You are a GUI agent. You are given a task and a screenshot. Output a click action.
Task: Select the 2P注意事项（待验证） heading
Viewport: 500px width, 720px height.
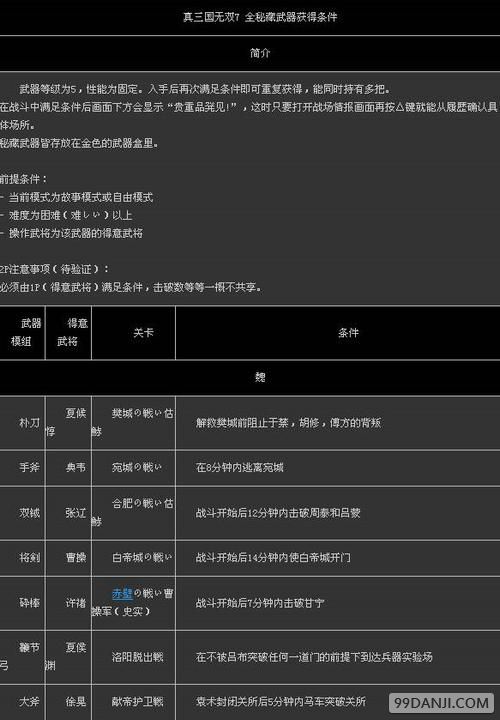tap(55, 270)
